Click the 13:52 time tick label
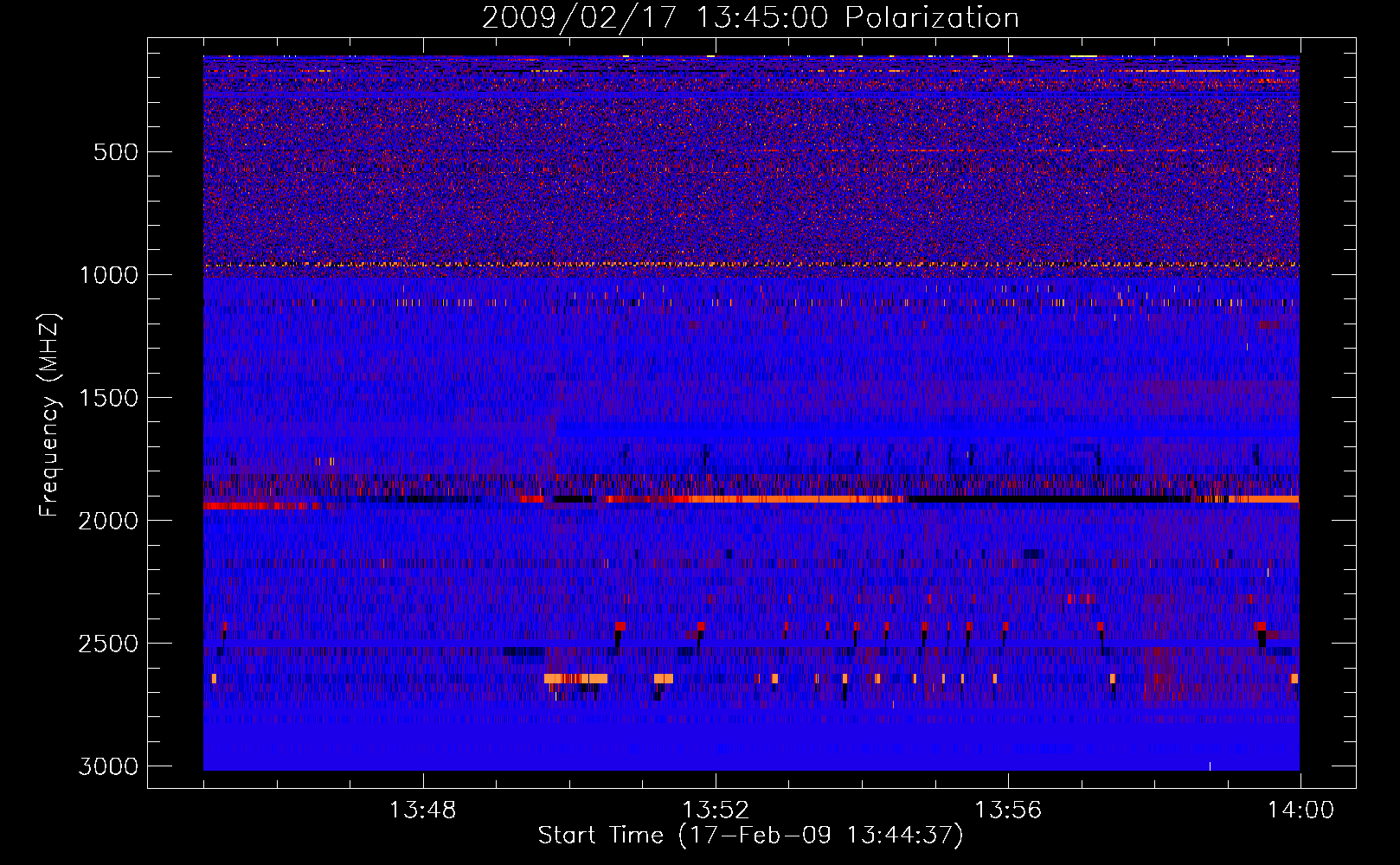This screenshot has width=1400, height=865. click(x=716, y=811)
